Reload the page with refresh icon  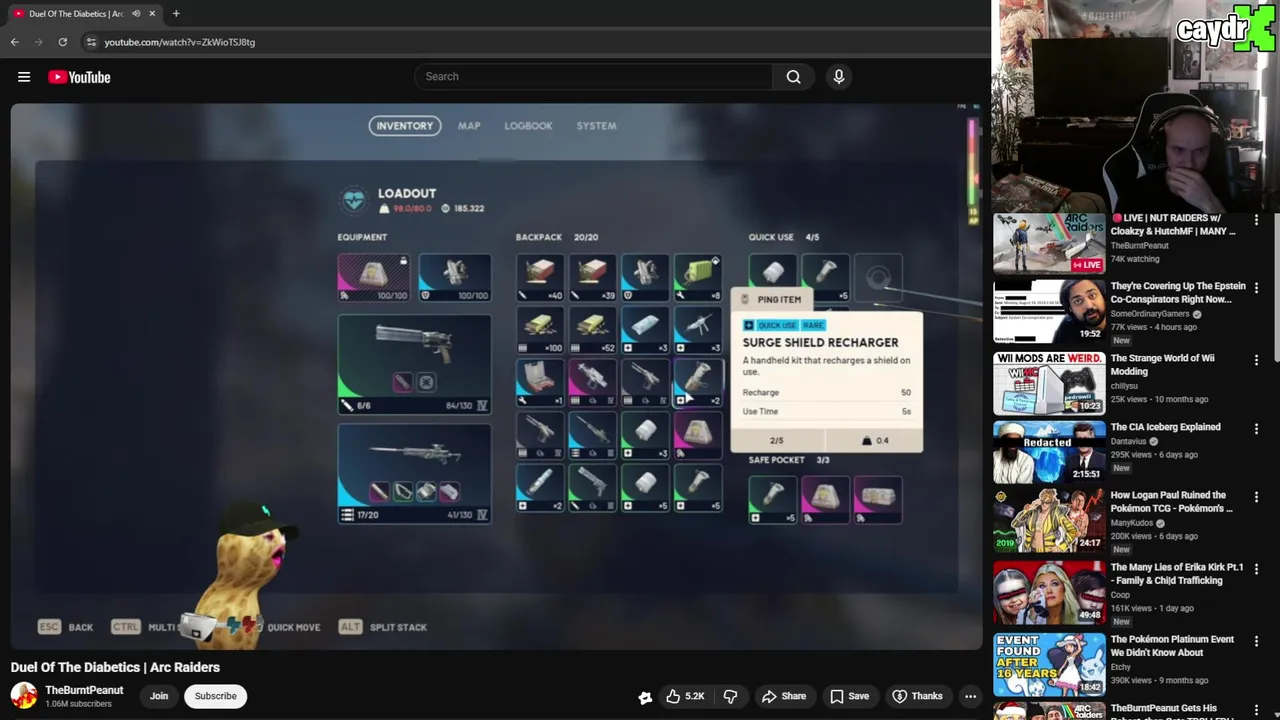pos(62,42)
